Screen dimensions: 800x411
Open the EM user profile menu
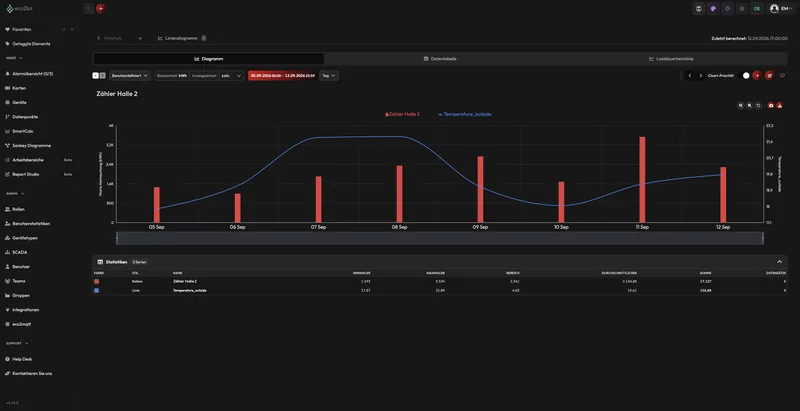(x=781, y=9)
